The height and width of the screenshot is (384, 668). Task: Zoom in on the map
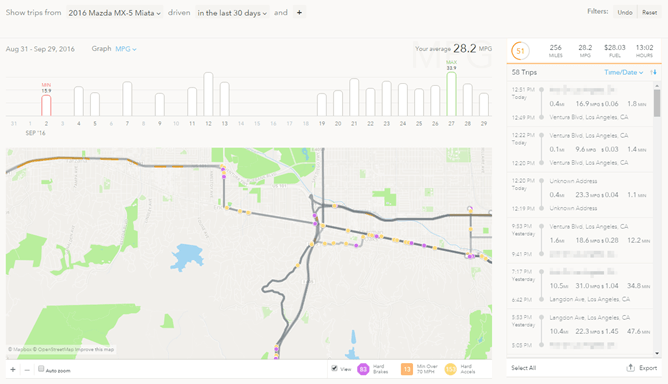[x=13, y=370]
